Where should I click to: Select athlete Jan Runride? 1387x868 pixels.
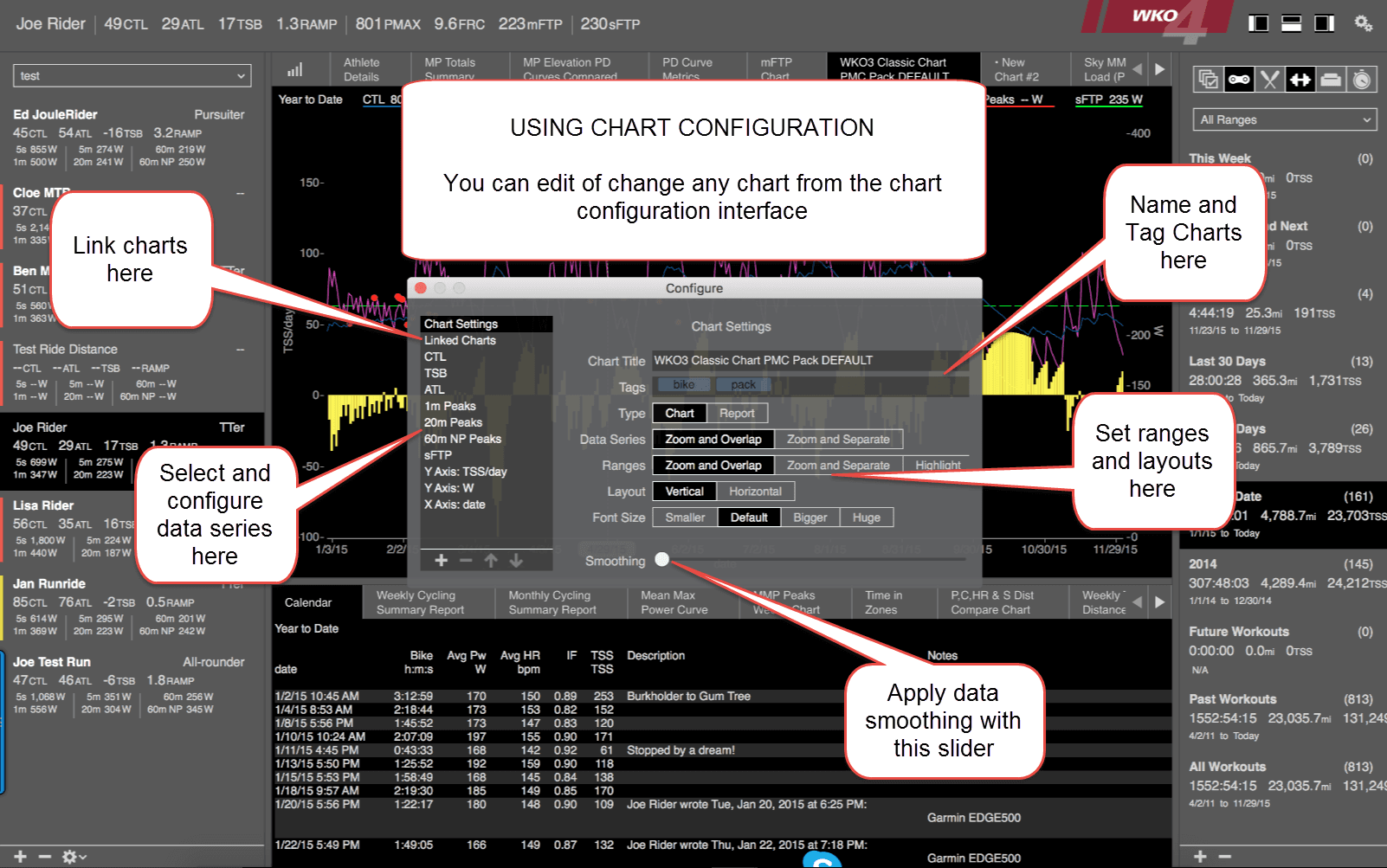pyautogui.click(x=130, y=608)
